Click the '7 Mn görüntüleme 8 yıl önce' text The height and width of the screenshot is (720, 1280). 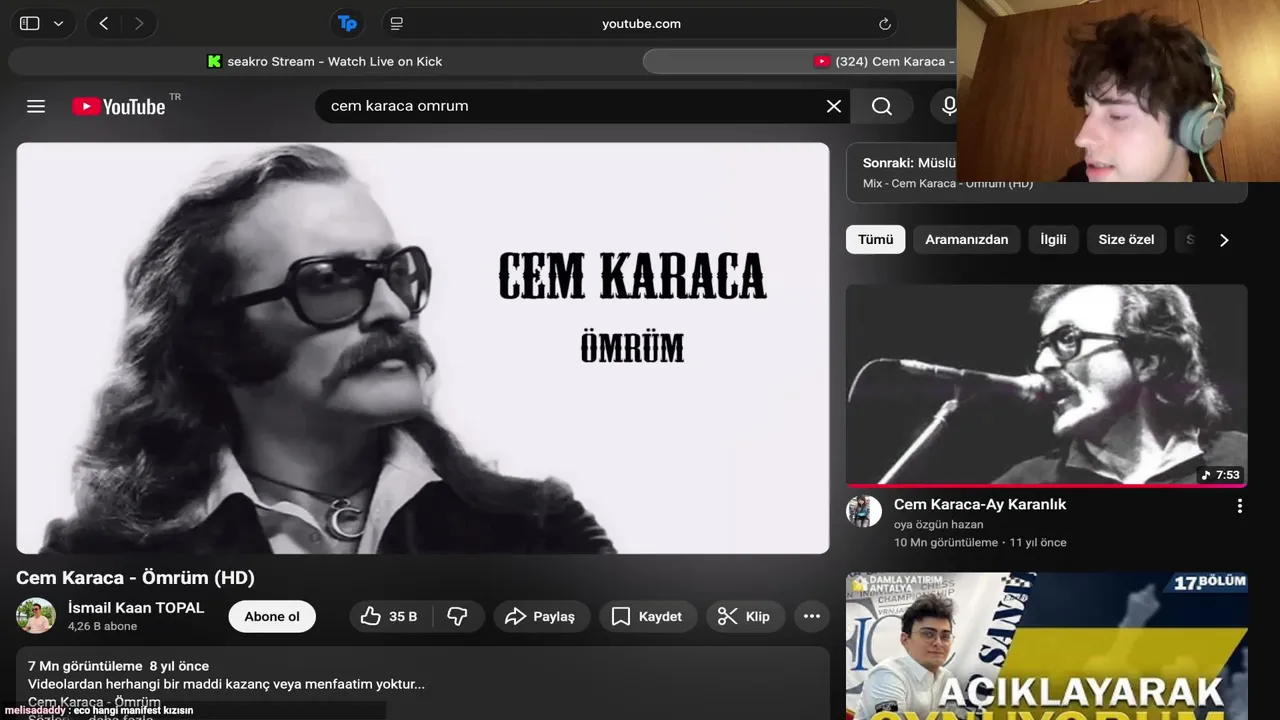[118, 666]
